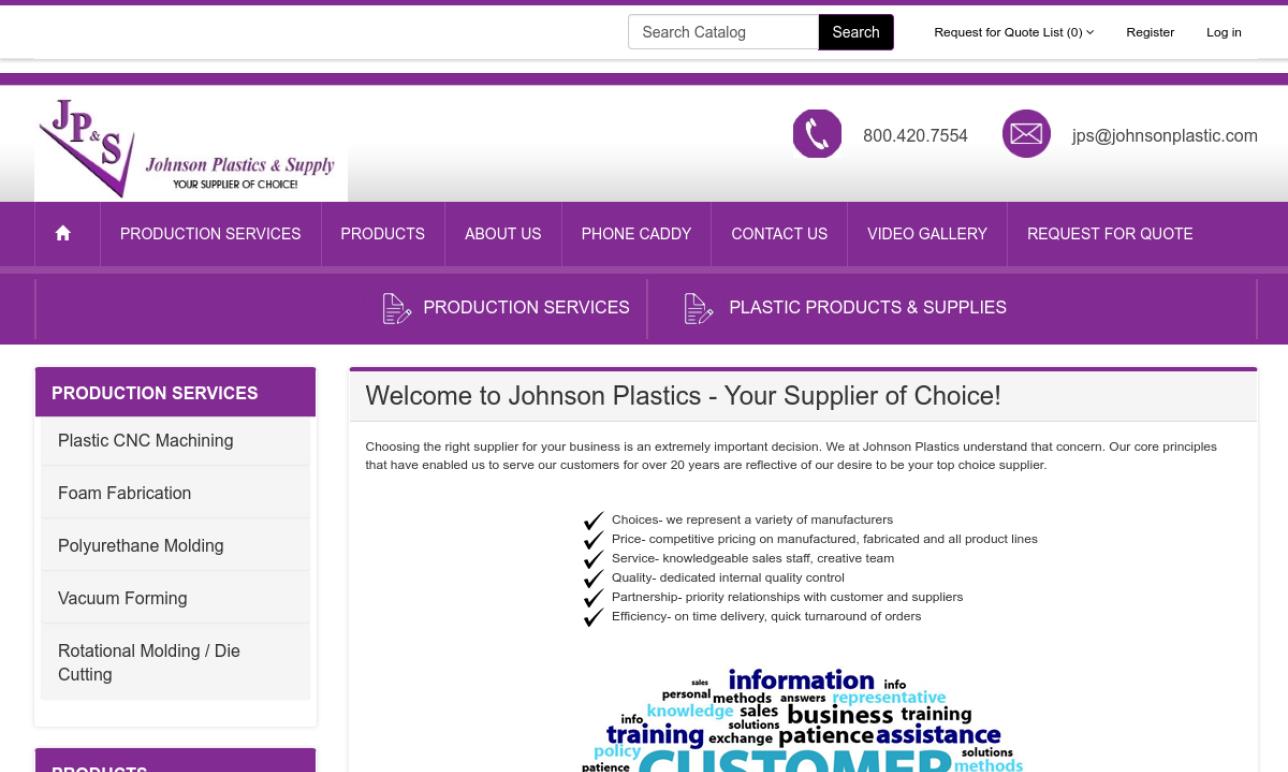The width and height of the screenshot is (1288, 772).
Task: Open the Phone Caddy menu item
Action: 636,234
